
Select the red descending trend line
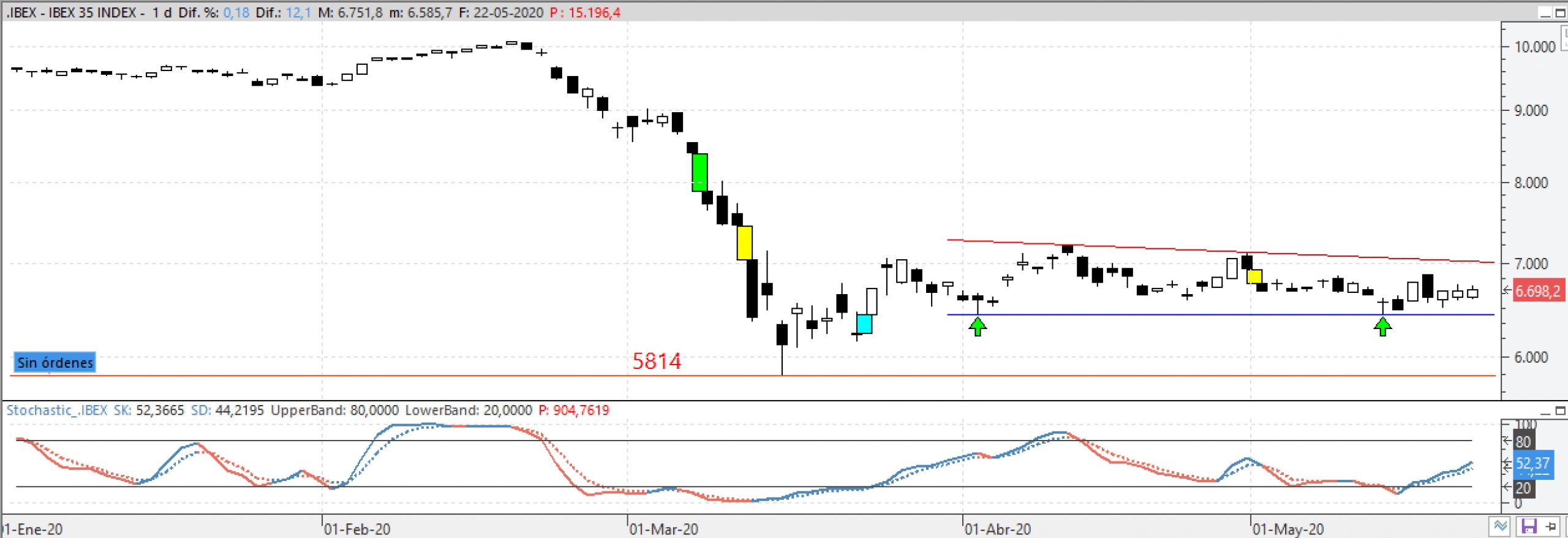coord(1221,251)
